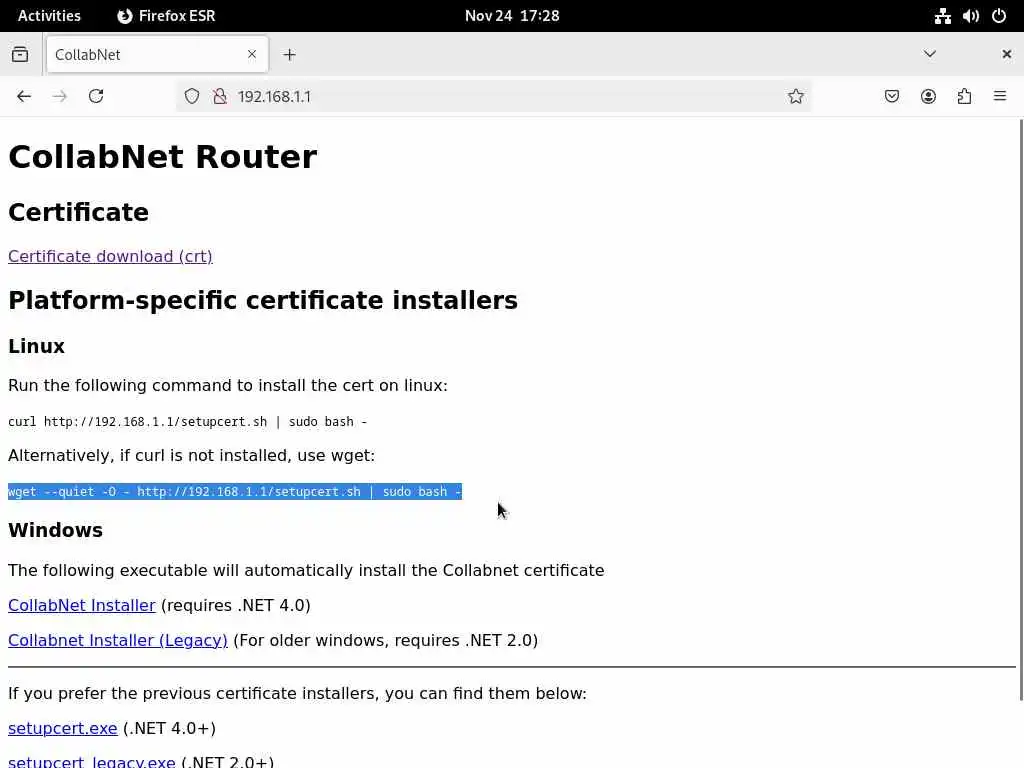Close the Firefox window
Viewport: 1024px width, 768px height.
[1006, 54]
